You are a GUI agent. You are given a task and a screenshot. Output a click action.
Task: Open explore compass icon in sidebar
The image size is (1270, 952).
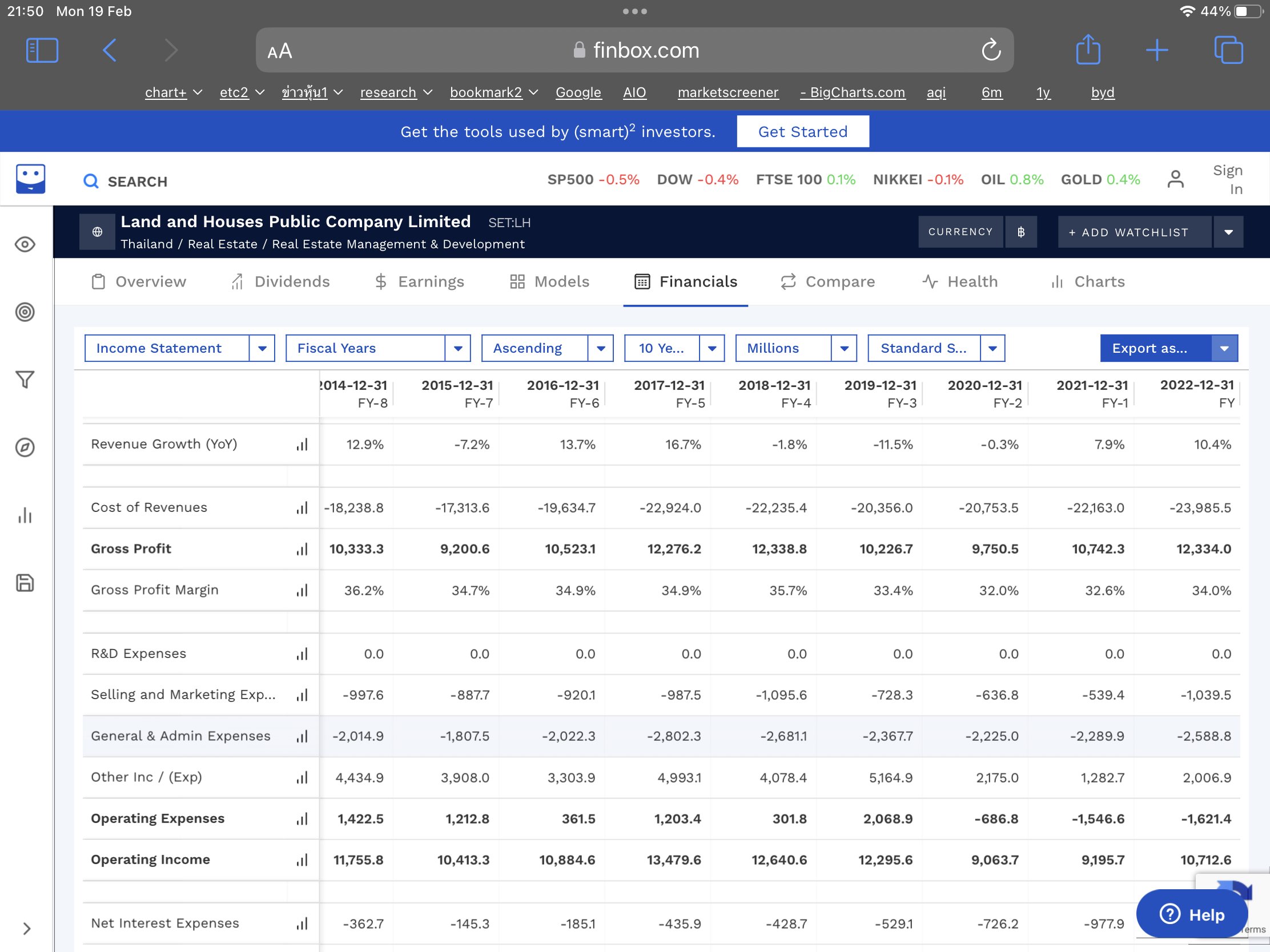25,447
